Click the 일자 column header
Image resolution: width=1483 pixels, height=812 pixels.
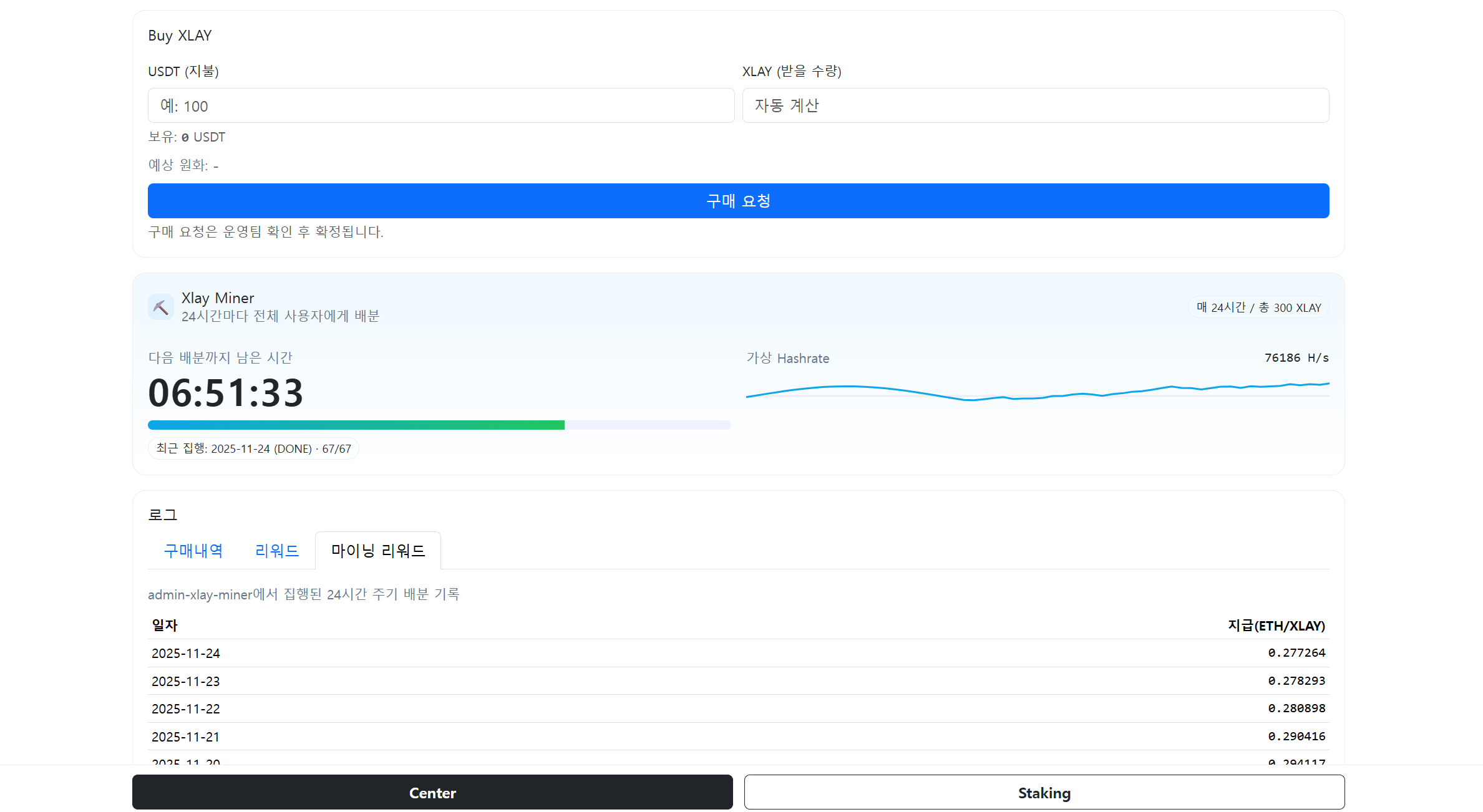pyautogui.click(x=165, y=625)
